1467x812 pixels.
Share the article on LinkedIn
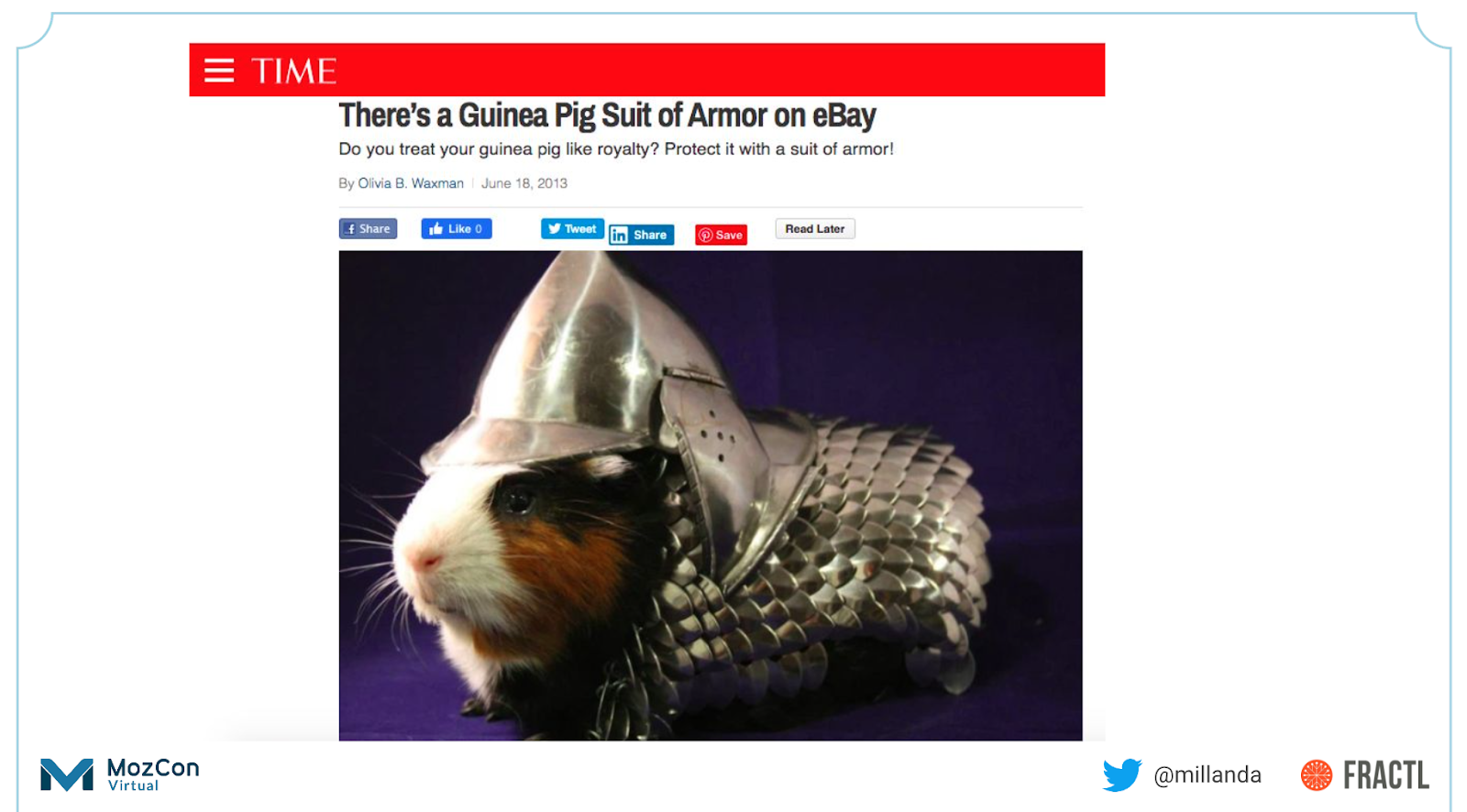(x=642, y=235)
